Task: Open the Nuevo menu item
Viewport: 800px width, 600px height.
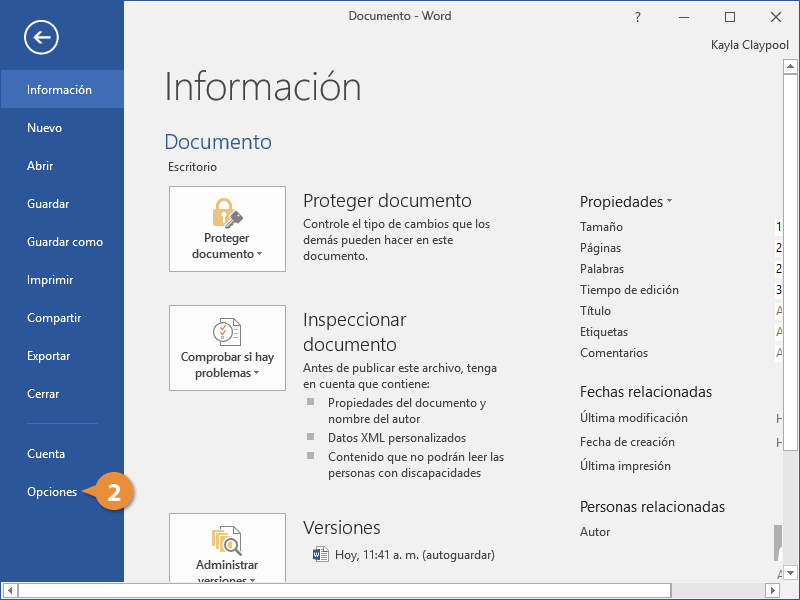Action: [x=45, y=128]
